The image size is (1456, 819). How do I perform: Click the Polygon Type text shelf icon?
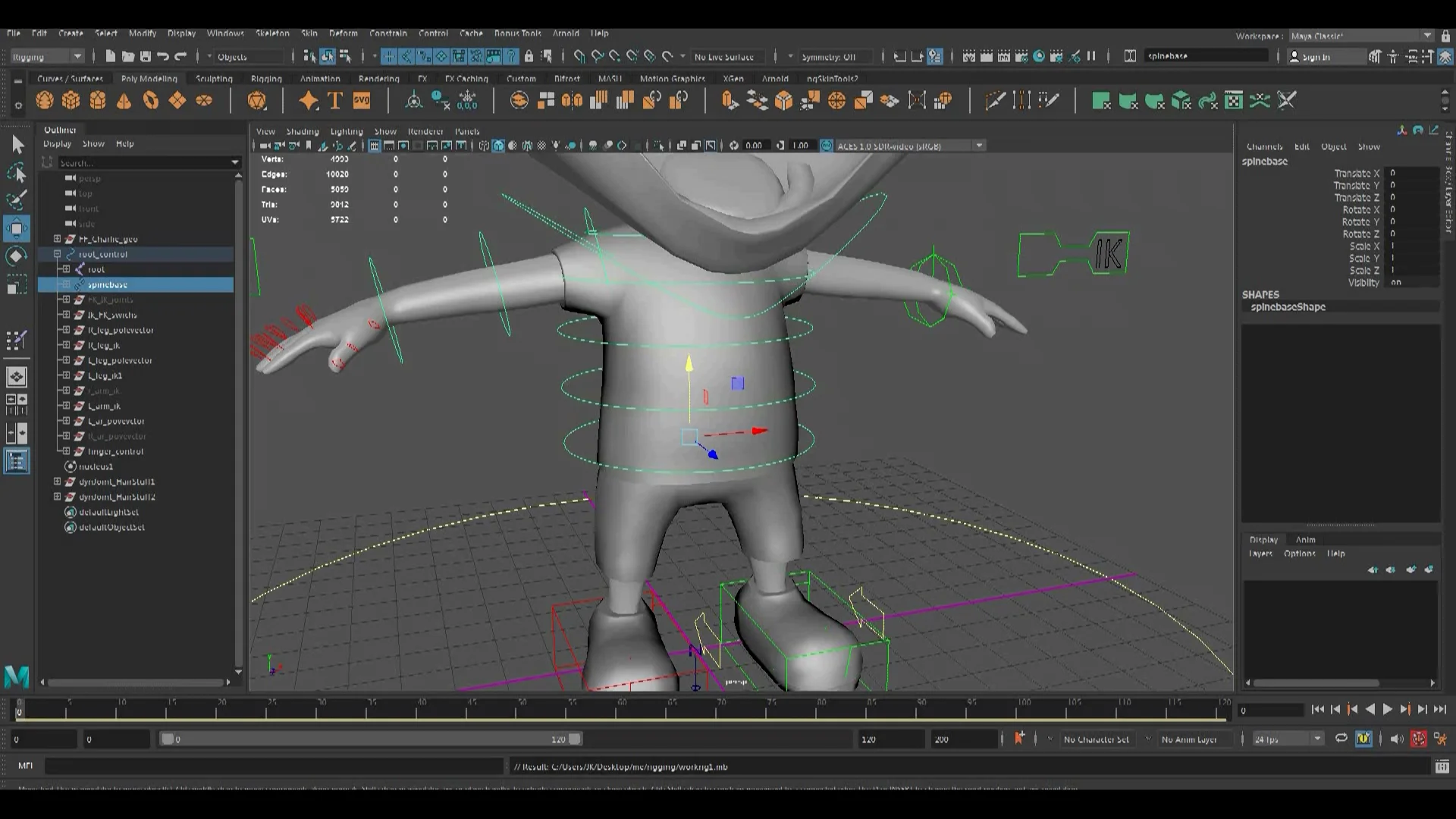click(x=335, y=100)
